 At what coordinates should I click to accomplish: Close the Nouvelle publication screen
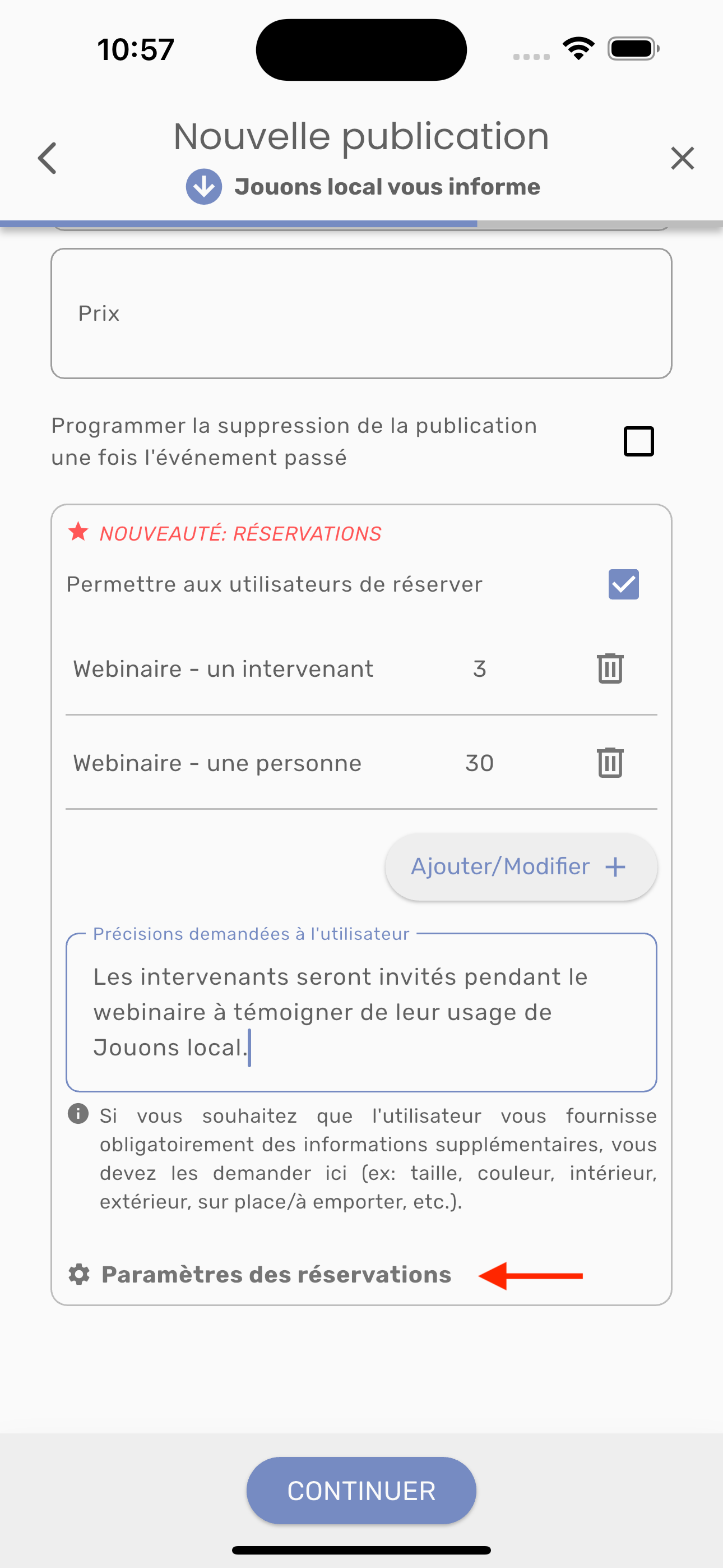[682, 158]
